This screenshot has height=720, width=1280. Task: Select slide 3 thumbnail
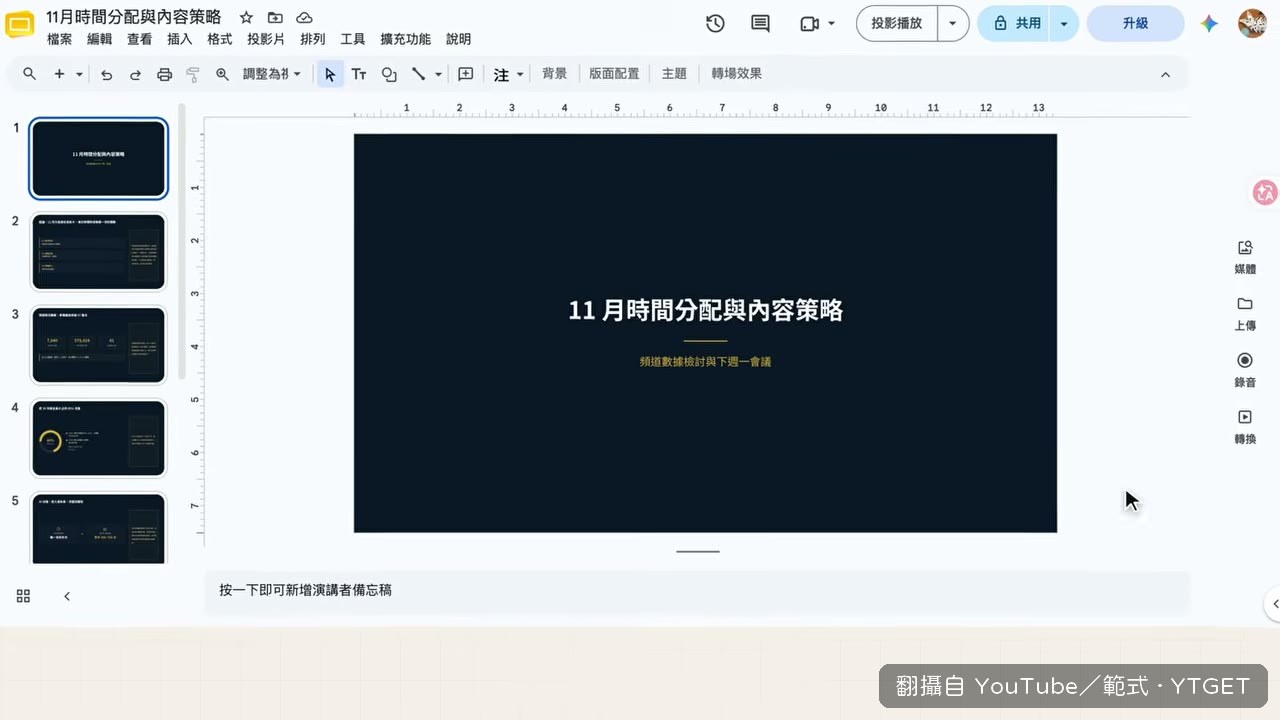[x=98, y=345]
